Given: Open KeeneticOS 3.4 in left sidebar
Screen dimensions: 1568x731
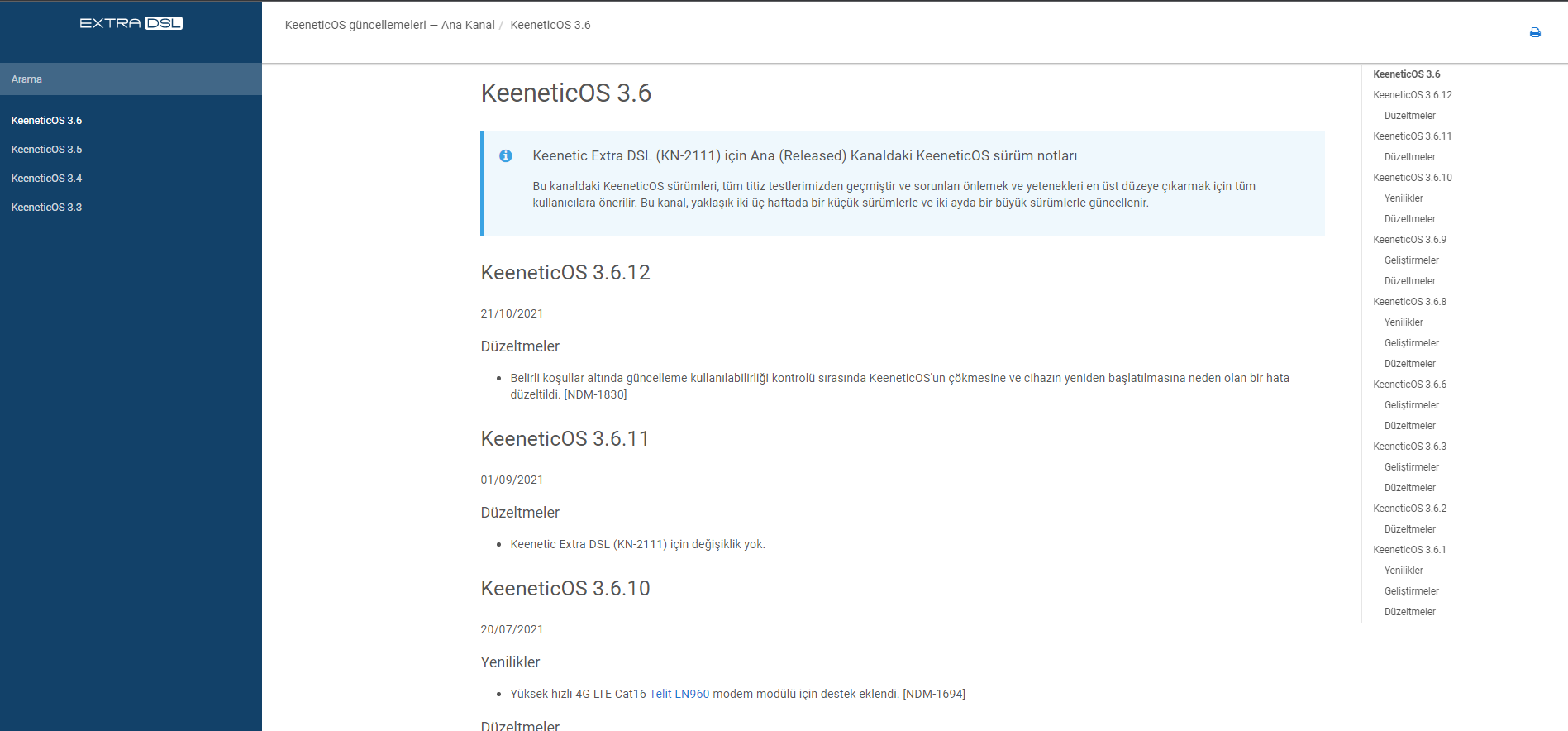Looking at the screenshot, I should click(x=46, y=179).
